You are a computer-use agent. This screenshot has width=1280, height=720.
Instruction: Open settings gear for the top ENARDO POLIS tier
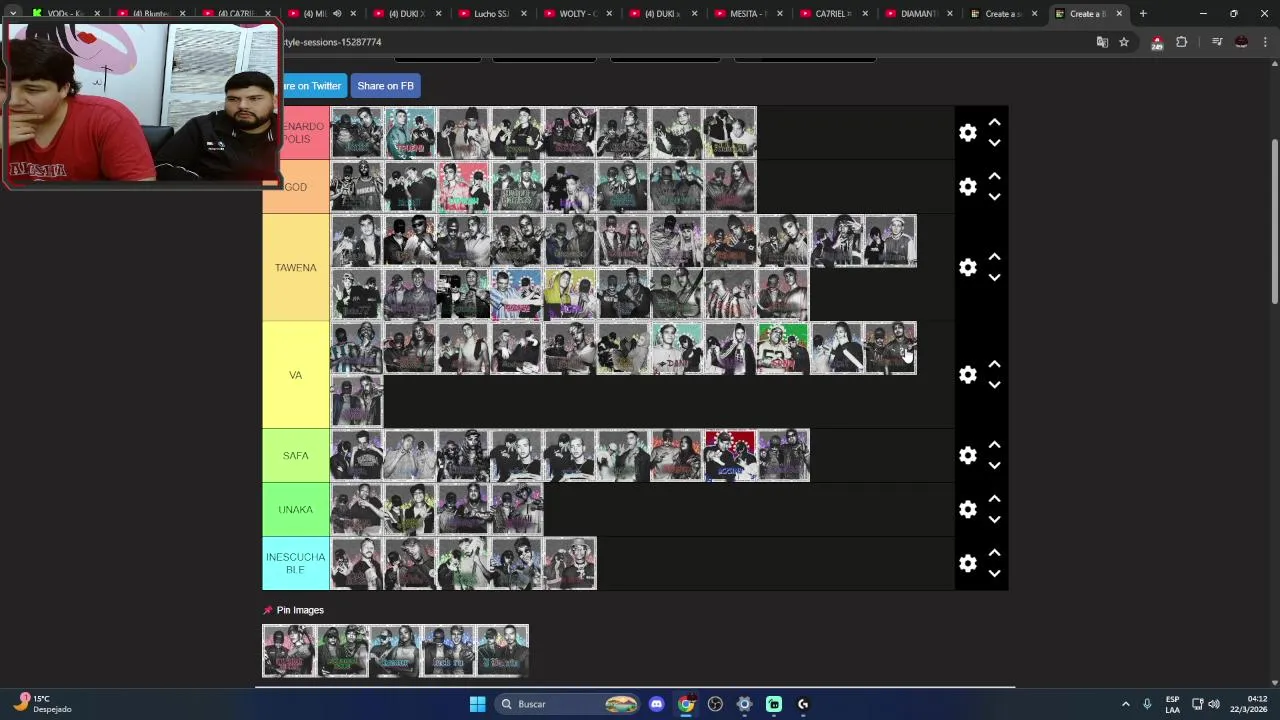pos(967,133)
